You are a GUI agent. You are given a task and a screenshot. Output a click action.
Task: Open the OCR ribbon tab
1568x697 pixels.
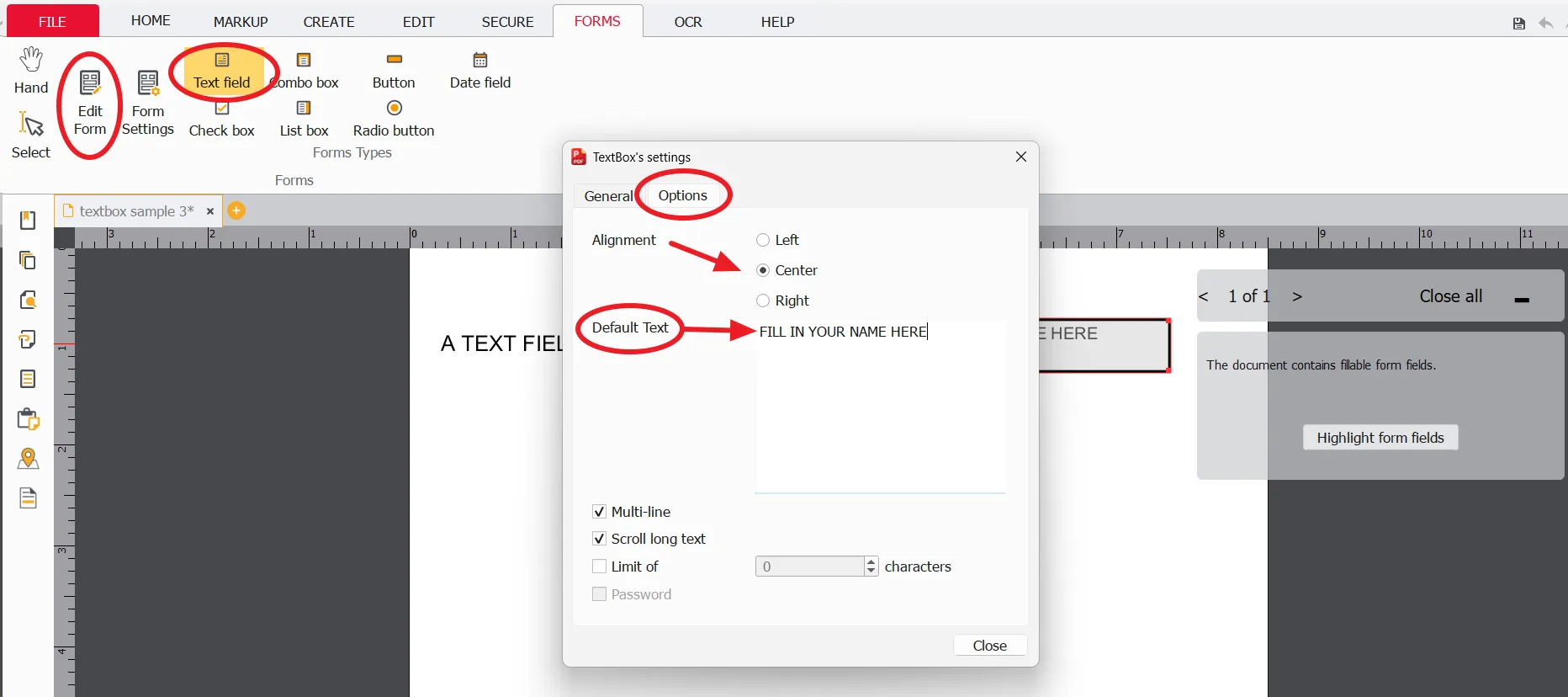(688, 22)
